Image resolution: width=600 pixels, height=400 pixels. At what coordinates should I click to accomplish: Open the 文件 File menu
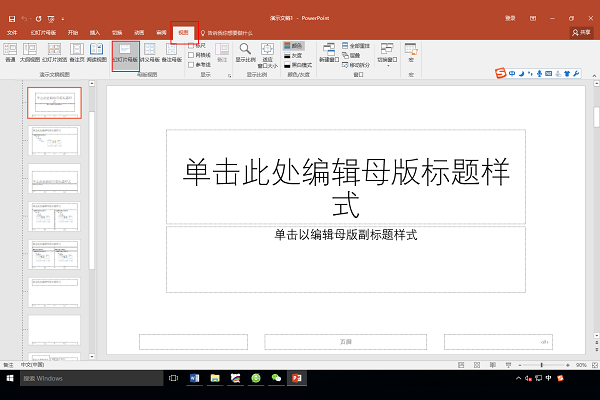pyautogui.click(x=12, y=33)
